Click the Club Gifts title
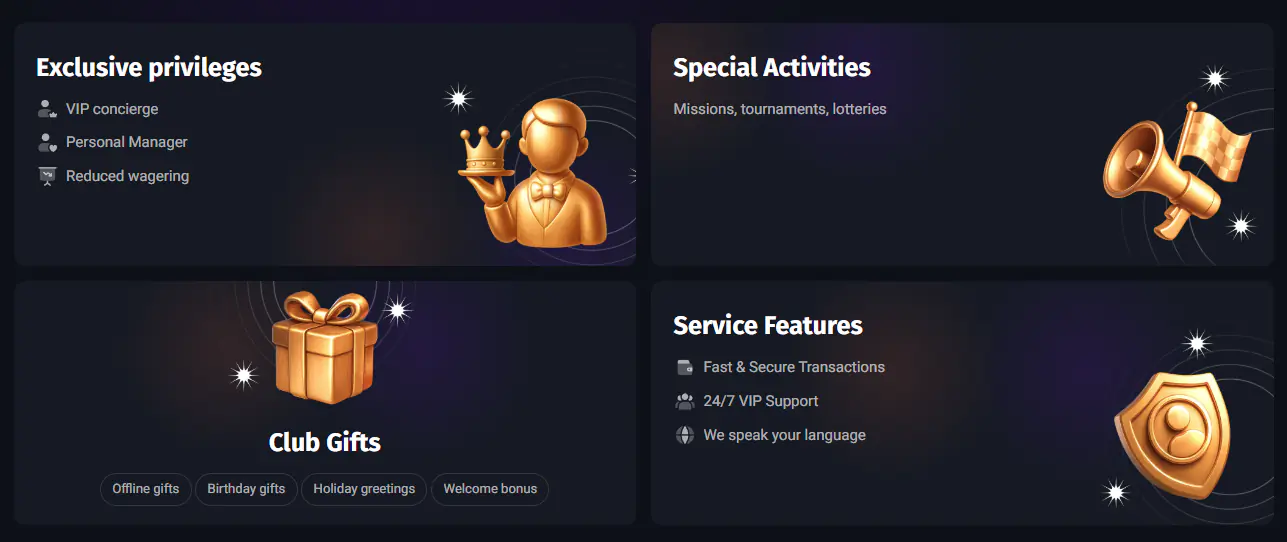 click(325, 442)
